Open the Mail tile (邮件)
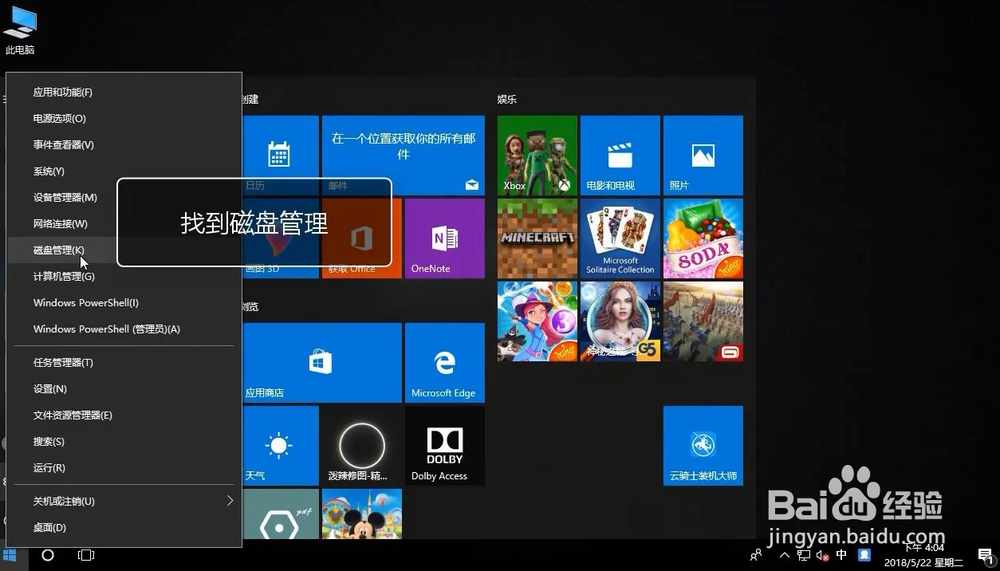The width and height of the screenshot is (1000, 571). pyautogui.click(x=403, y=155)
